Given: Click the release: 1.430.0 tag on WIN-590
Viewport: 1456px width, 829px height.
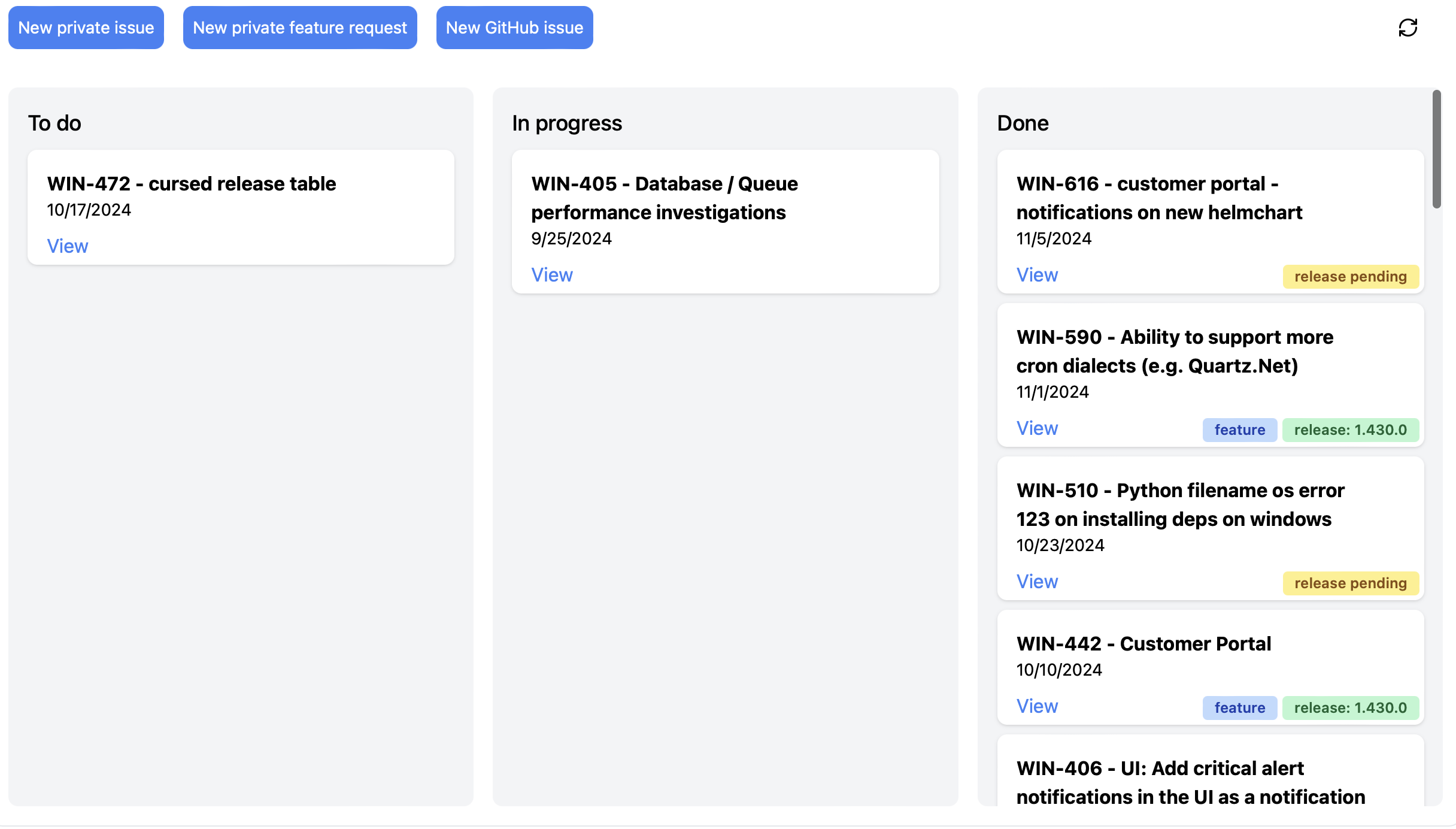Looking at the screenshot, I should pyautogui.click(x=1351, y=429).
